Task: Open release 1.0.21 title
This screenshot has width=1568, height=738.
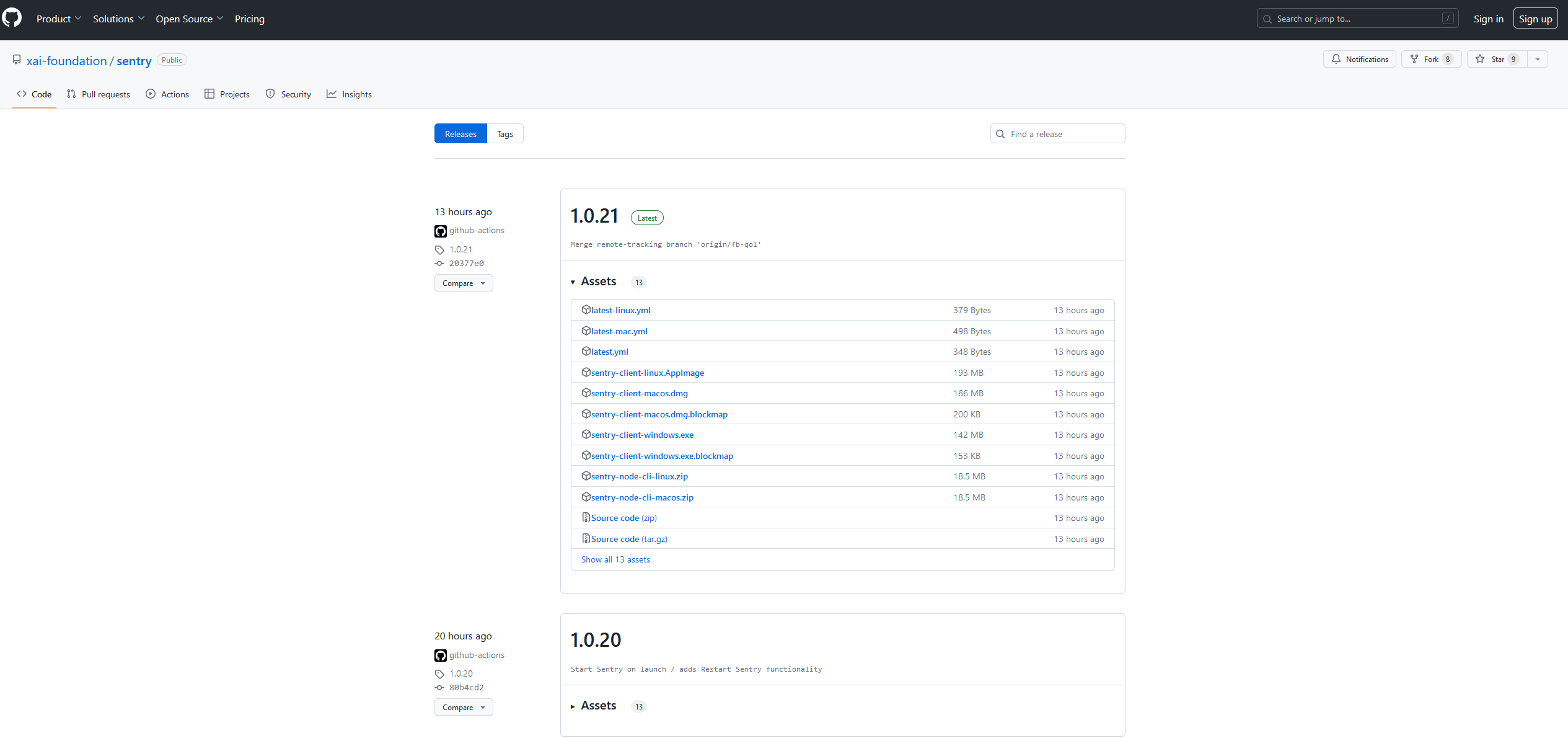Action: pyautogui.click(x=594, y=216)
